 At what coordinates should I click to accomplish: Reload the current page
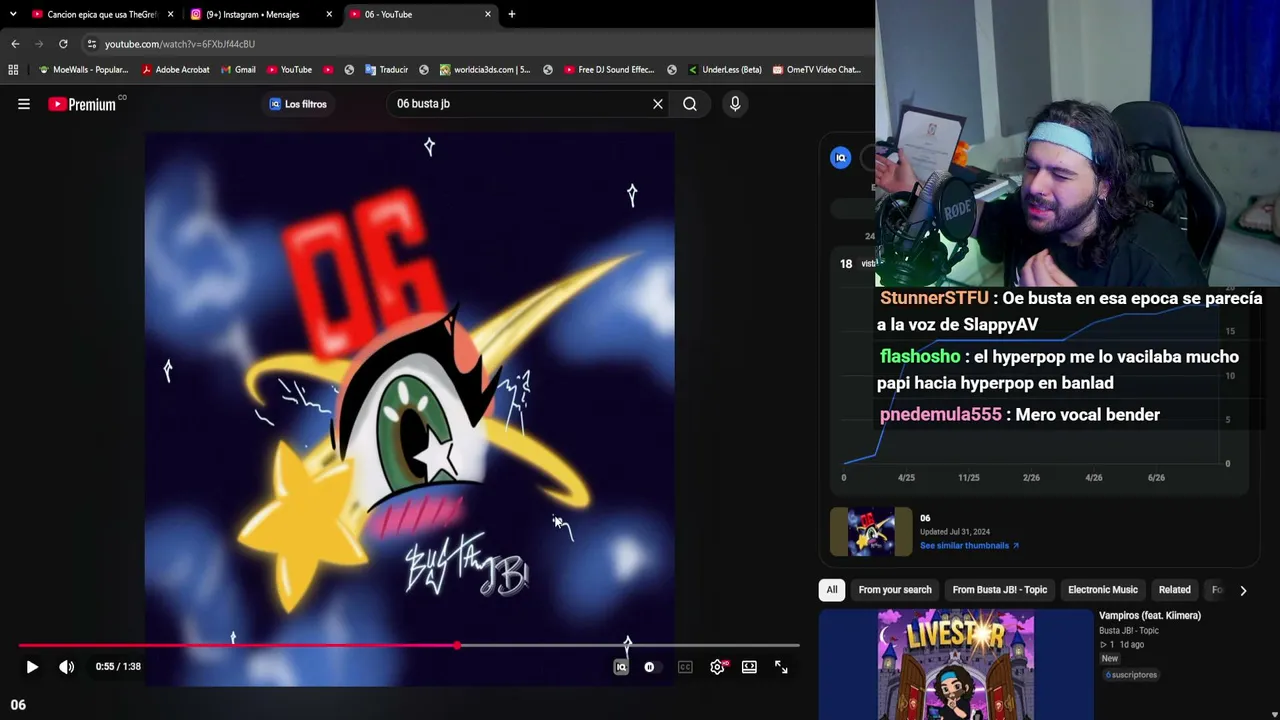point(63,44)
